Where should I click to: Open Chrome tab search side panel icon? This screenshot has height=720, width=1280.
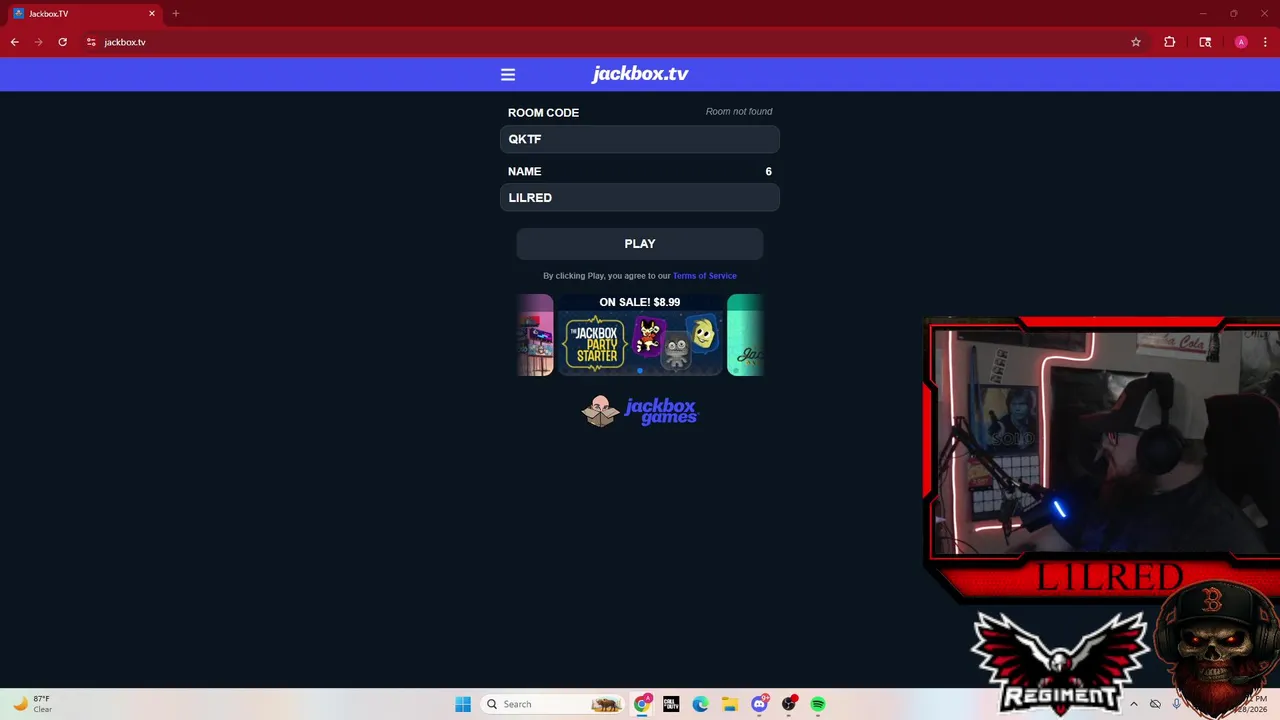[1205, 42]
